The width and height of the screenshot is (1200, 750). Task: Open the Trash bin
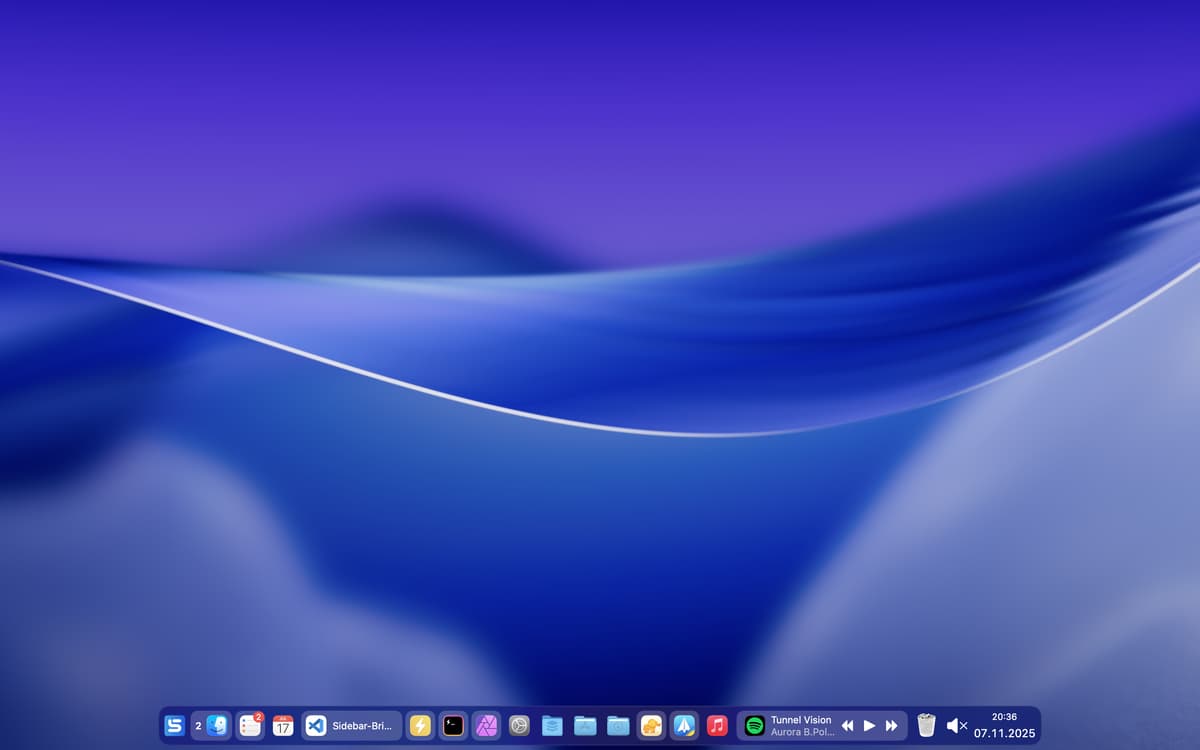pos(926,726)
